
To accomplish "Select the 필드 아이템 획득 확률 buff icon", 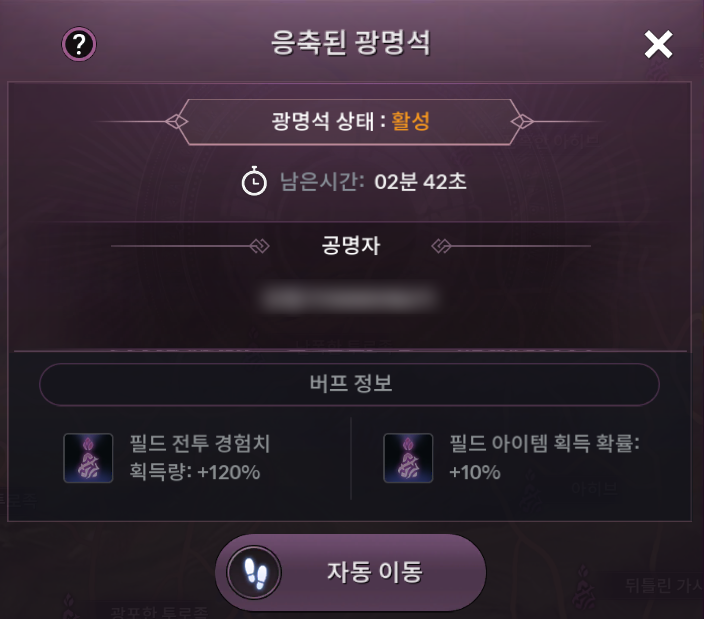I will pos(408,458).
